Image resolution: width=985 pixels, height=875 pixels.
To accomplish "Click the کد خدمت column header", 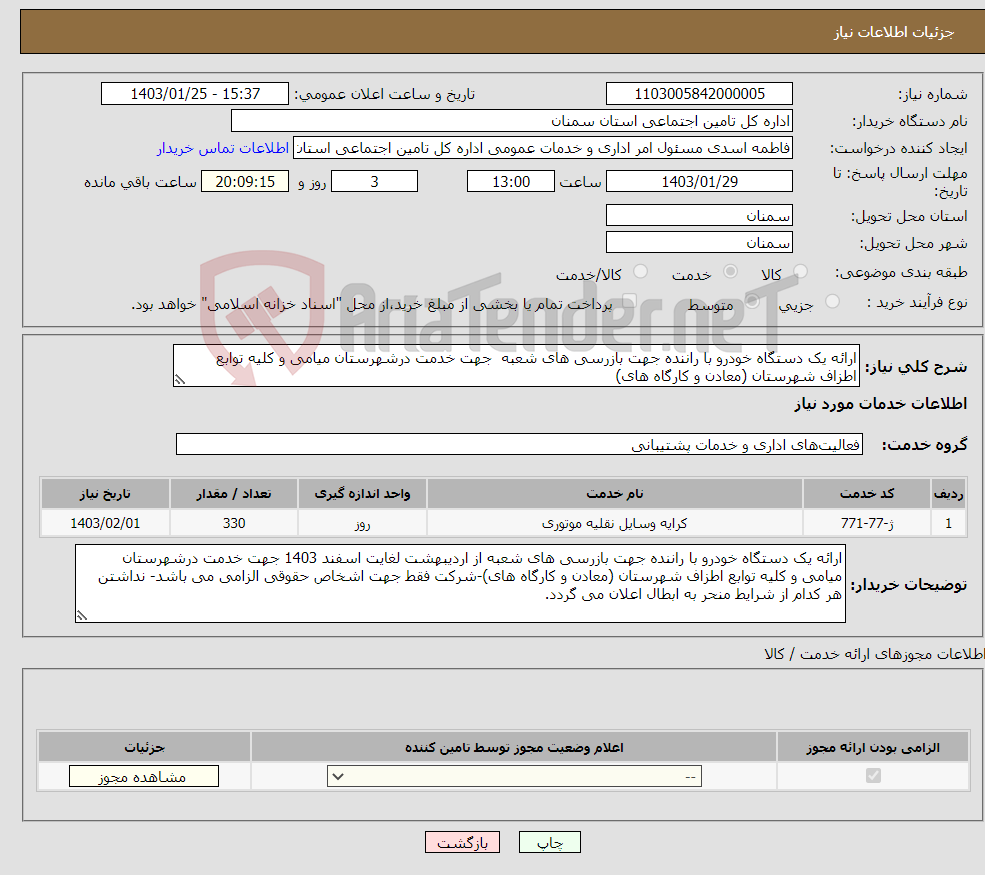I will pyautogui.click(x=866, y=494).
